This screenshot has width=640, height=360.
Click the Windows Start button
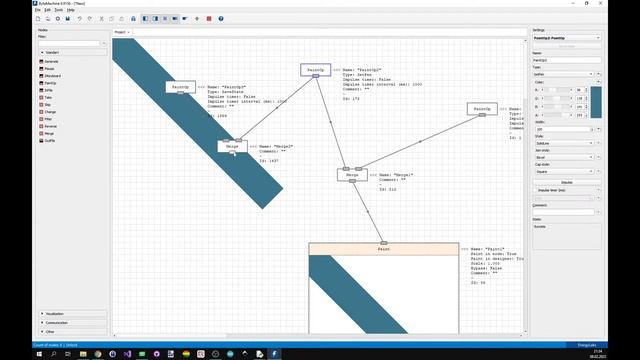(39, 354)
